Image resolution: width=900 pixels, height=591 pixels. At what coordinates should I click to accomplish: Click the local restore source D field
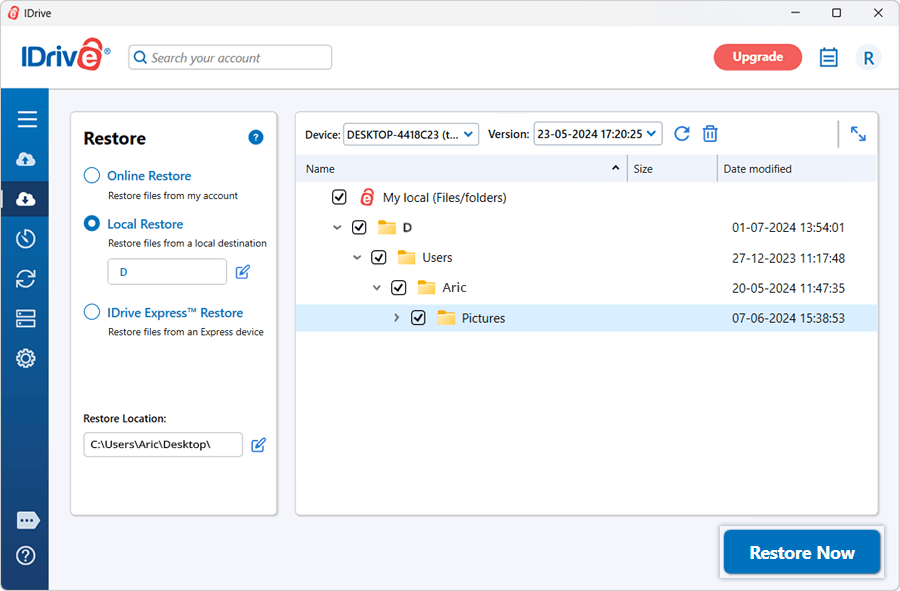(167, 271)
